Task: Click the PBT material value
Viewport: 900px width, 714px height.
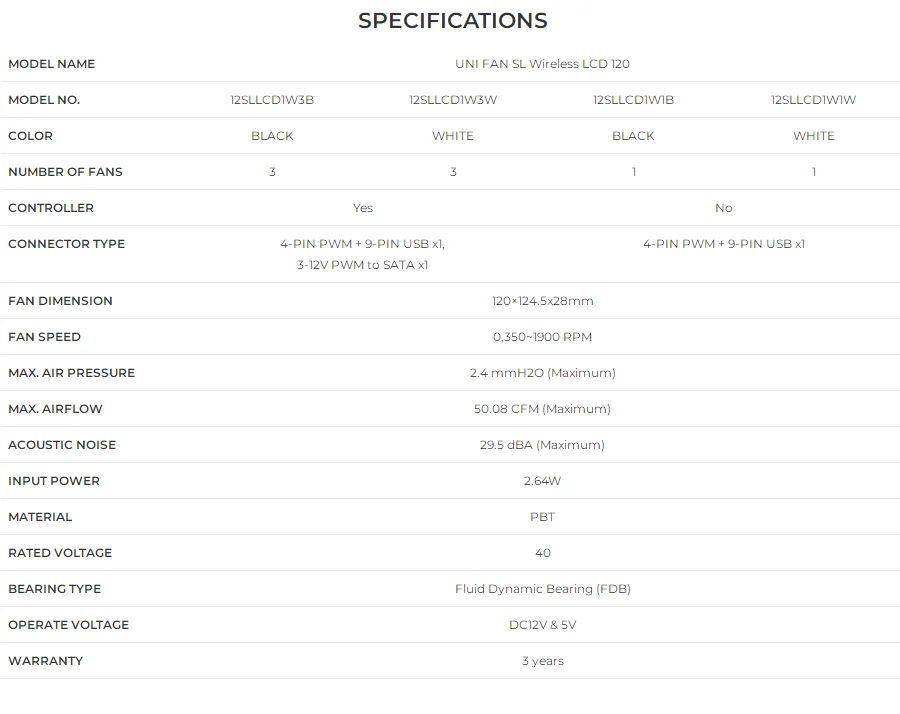Action: (542, 517)
